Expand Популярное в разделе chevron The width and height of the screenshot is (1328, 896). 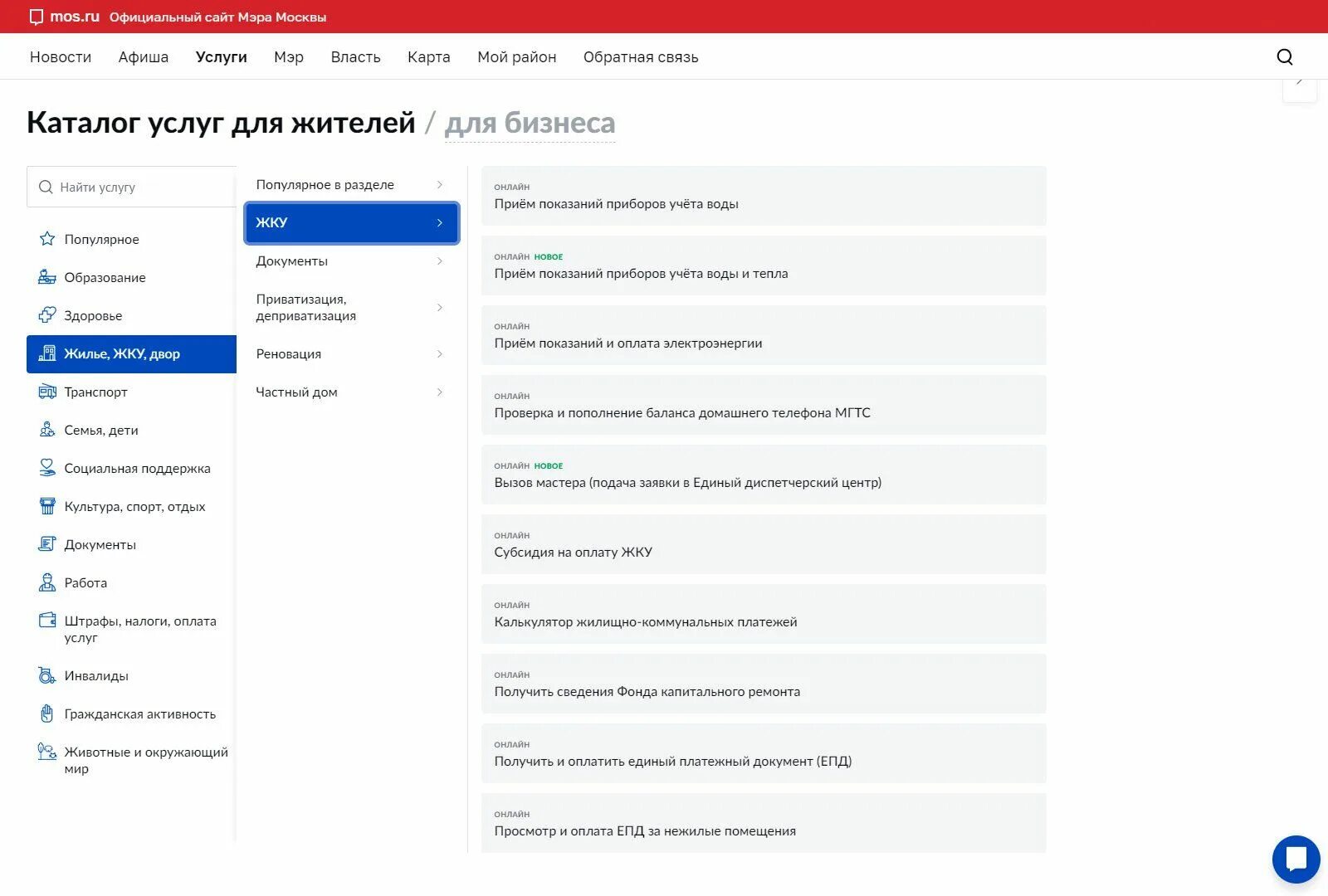point(440,184)
